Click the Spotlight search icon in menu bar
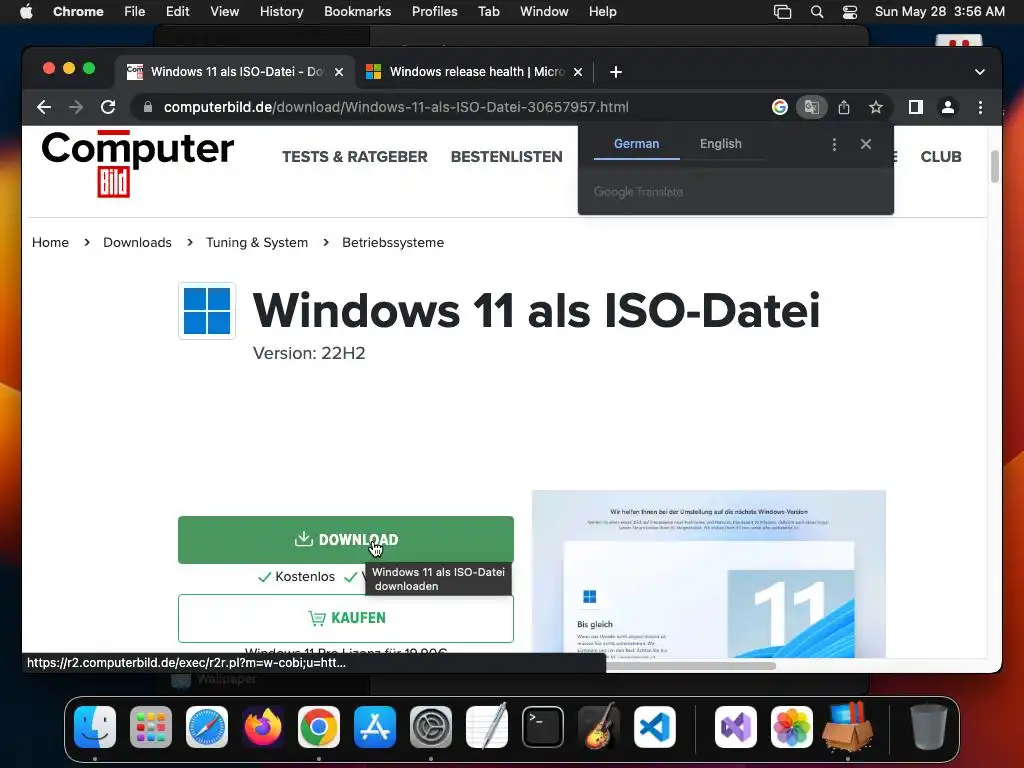Image resolution: width=1024 pixels, height=768 pixels. pos(816,12)
